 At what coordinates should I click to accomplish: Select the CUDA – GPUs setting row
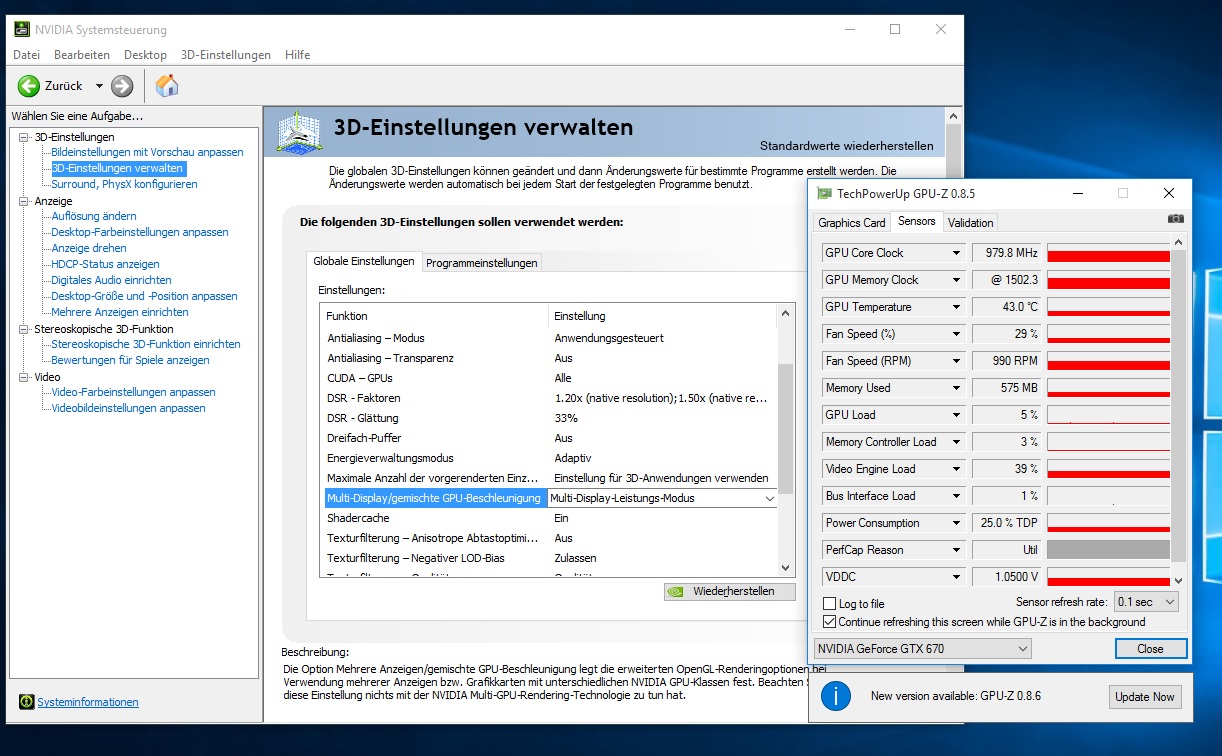548,378
